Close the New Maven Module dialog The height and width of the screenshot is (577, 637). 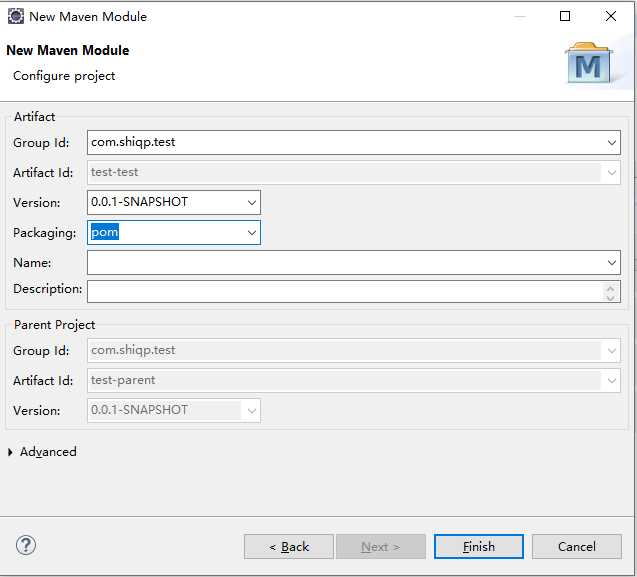click(x=610, y=16)
